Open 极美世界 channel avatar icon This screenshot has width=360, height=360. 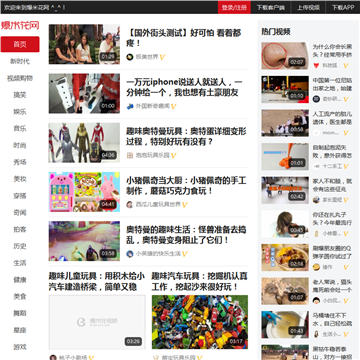[x=130, y=57]
